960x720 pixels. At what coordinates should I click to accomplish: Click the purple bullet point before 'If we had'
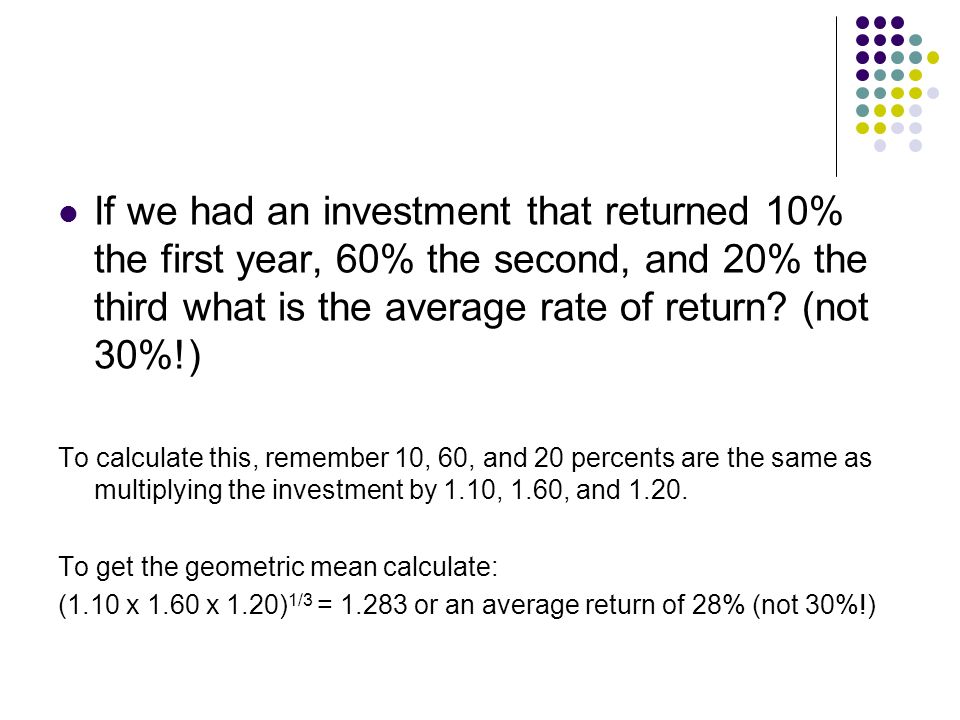[69, 214]
